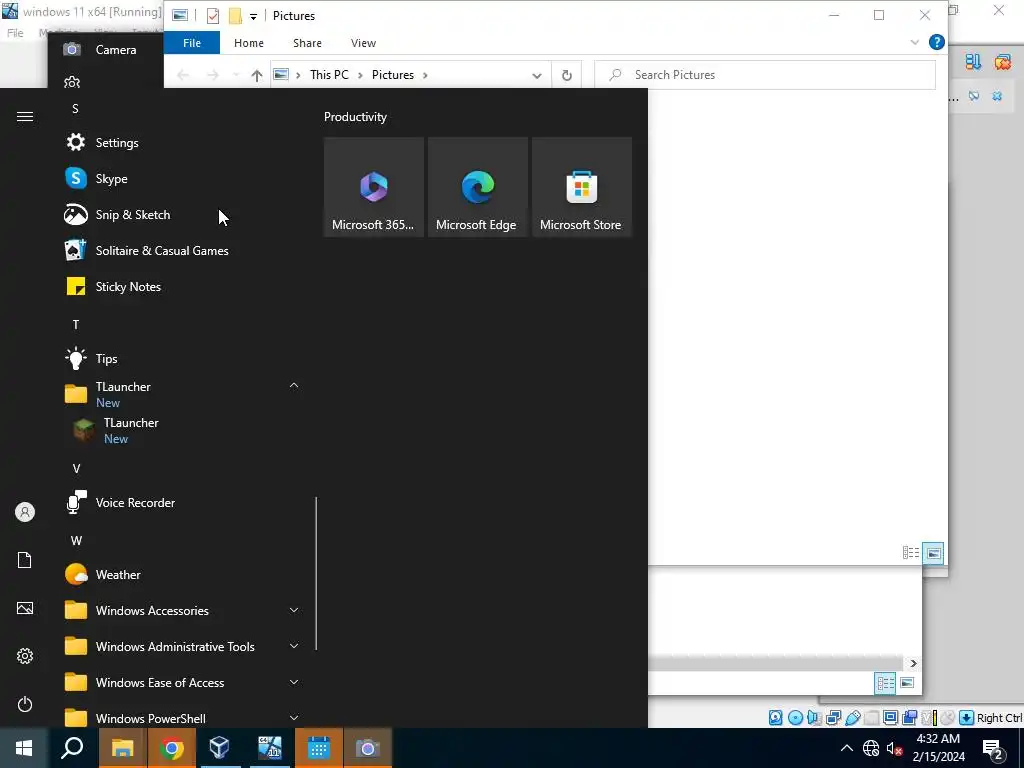This screenshot has height=768, width=1024.
Task: Open the notification center icon
Action: point(993,749)
